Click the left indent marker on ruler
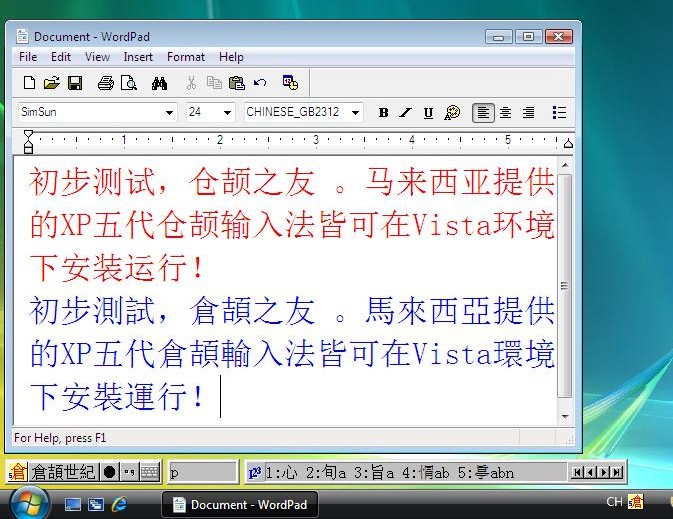This screenshot has height=519, width=673. point(28,142)
